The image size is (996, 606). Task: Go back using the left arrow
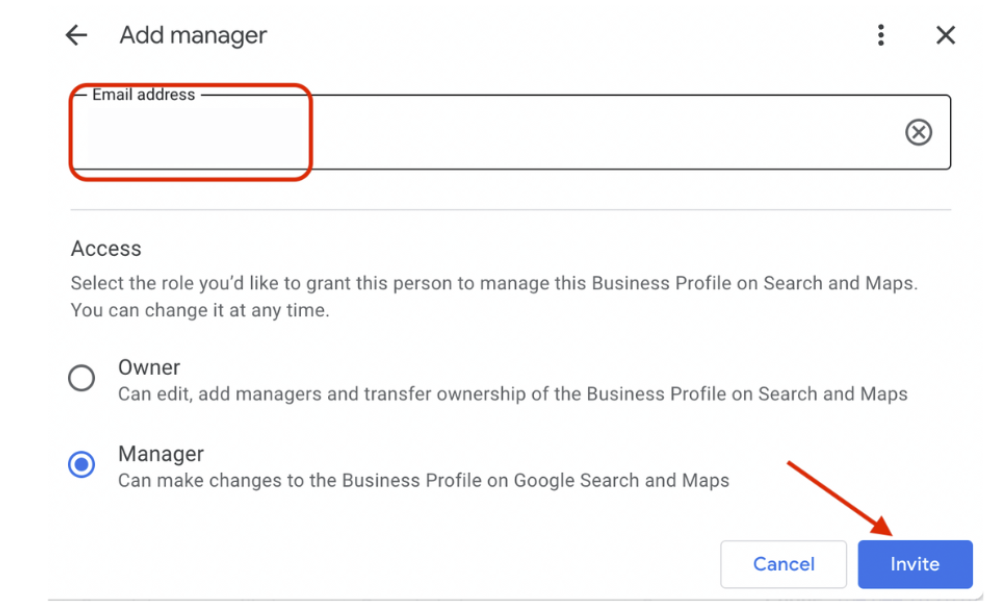76,36
